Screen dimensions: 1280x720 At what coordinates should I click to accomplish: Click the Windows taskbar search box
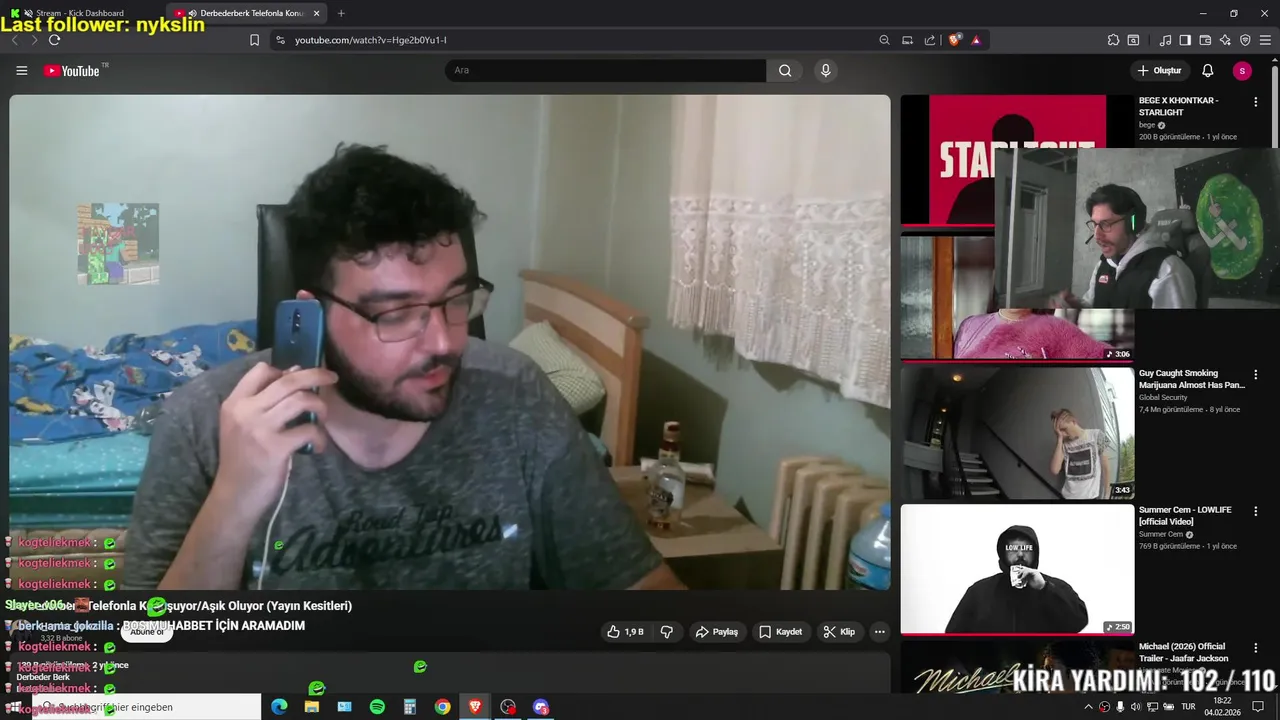tap(147, 707)
